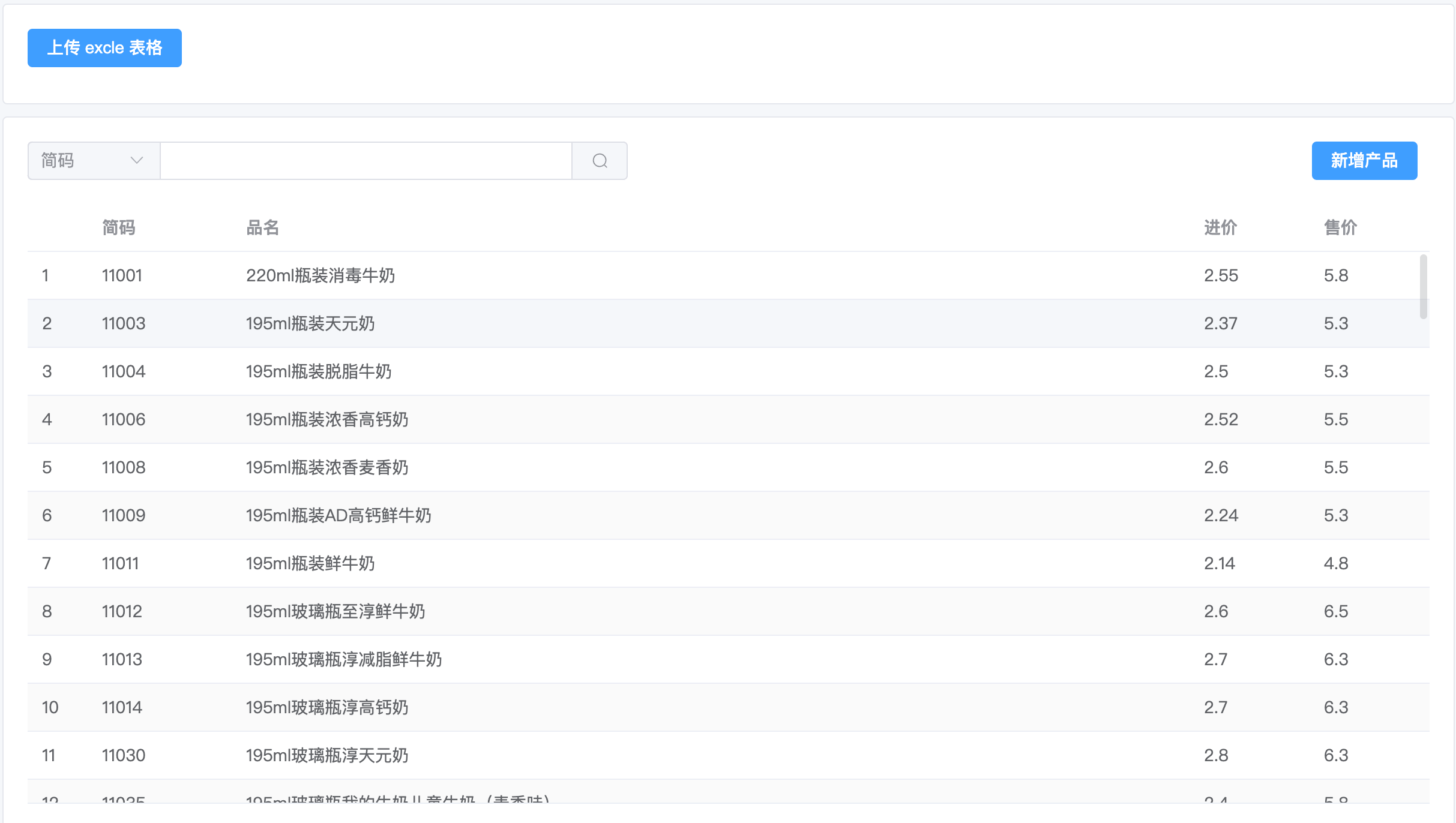
Task: Click purchase price 2.37
Action: click(1221, 323)
